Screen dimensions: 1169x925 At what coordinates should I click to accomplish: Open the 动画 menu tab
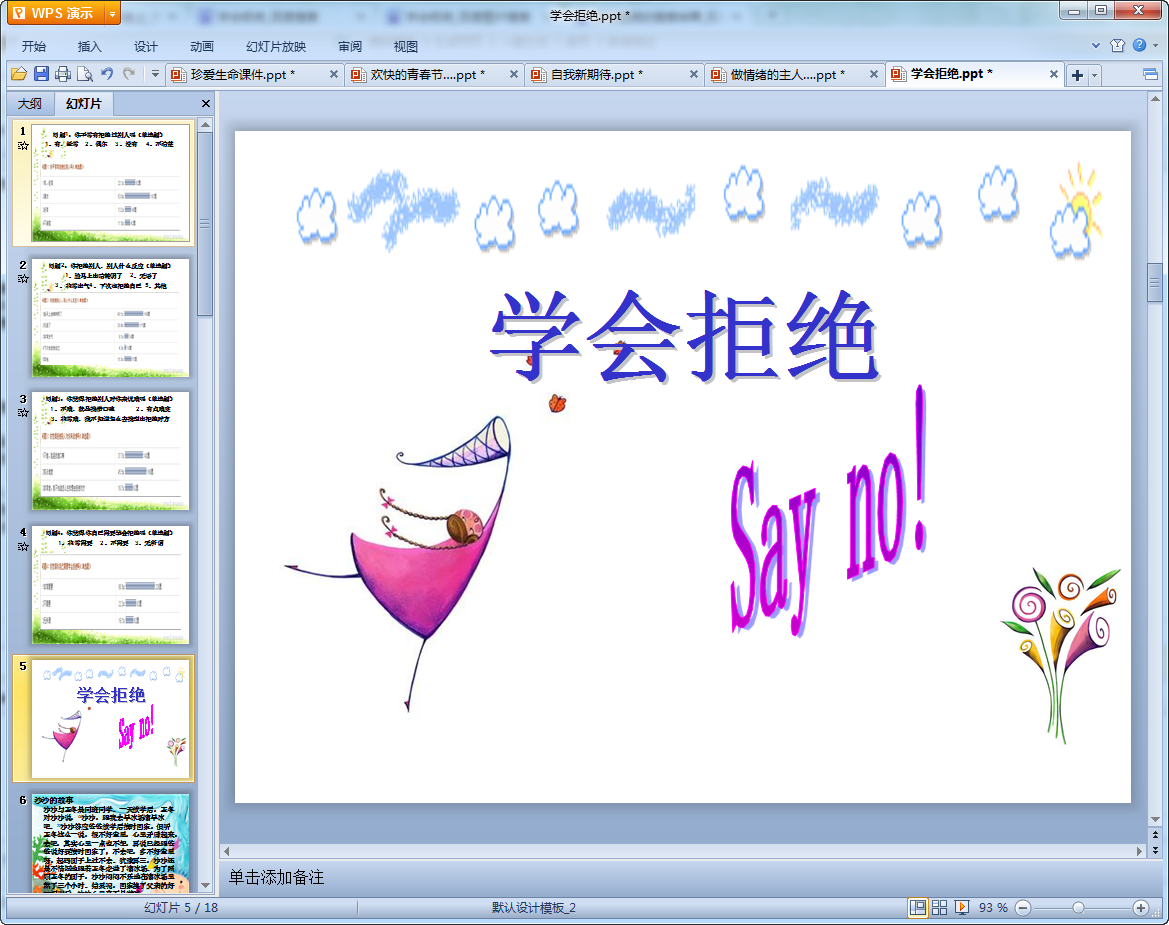[x=201, y=46]
